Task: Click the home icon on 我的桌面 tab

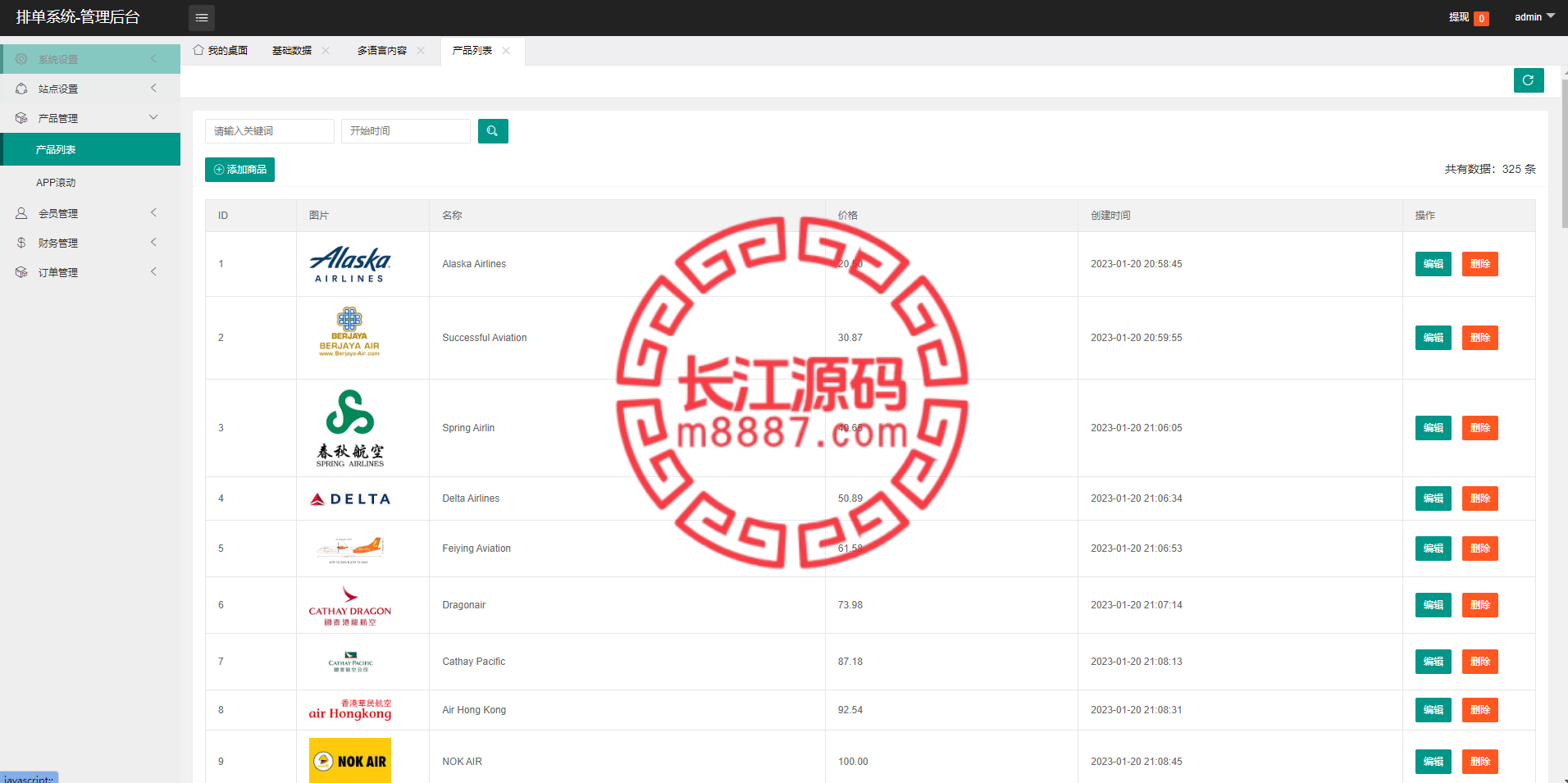Action: coord(198,50)
